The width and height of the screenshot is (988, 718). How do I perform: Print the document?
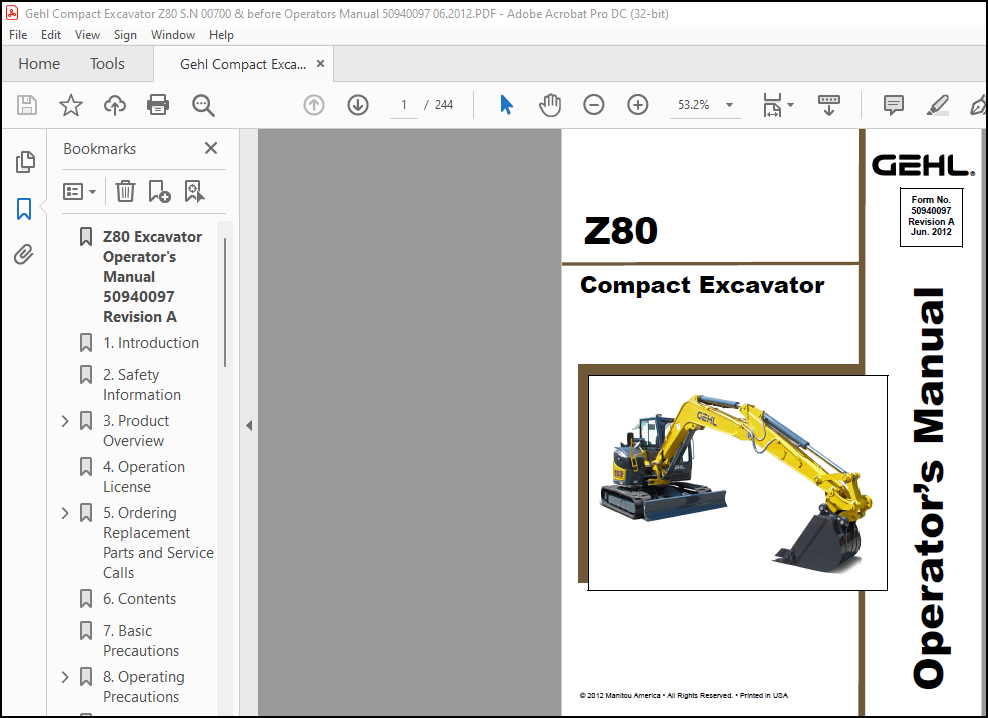tap(158, 105)
